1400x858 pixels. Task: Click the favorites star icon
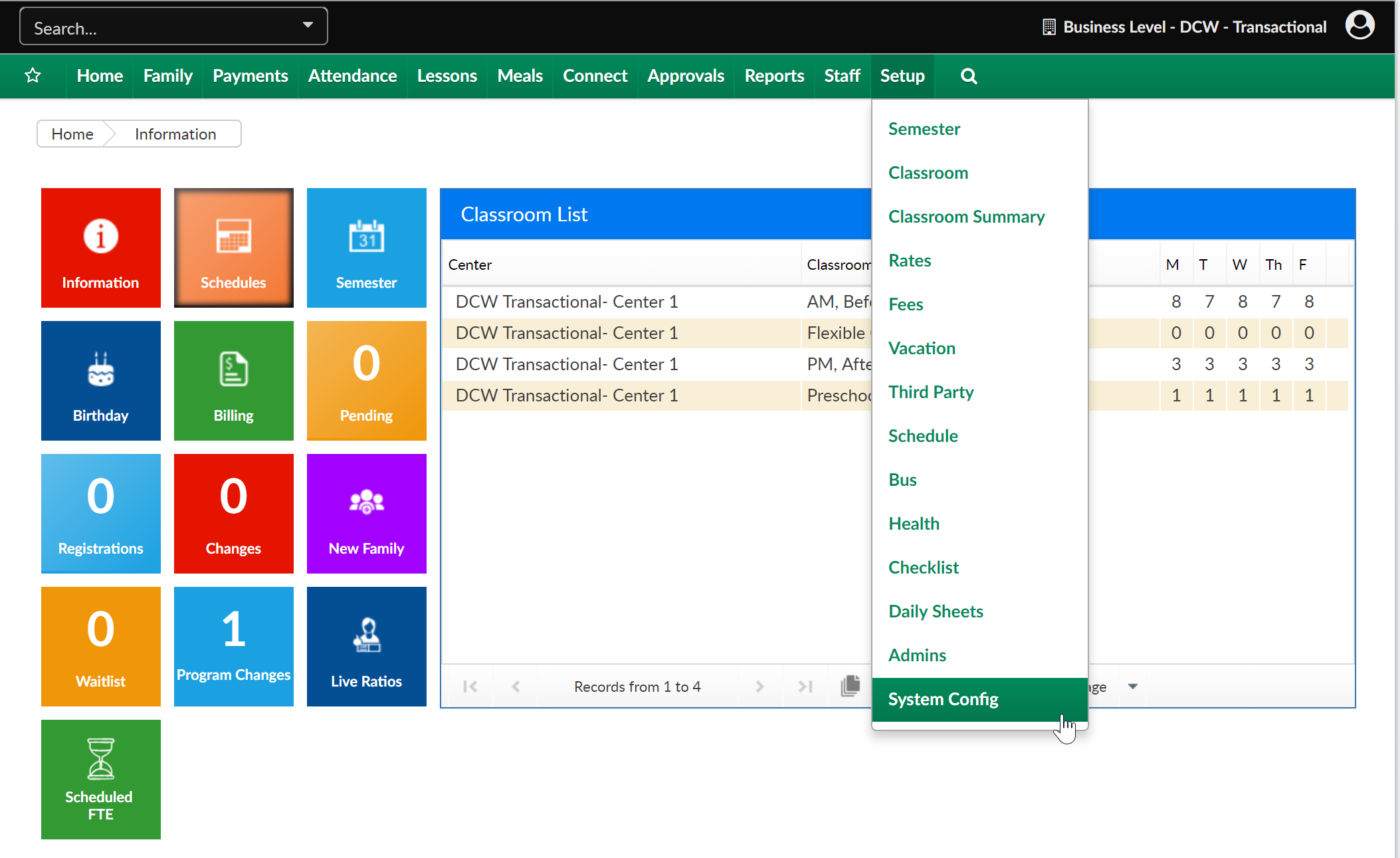click(33, 76)
